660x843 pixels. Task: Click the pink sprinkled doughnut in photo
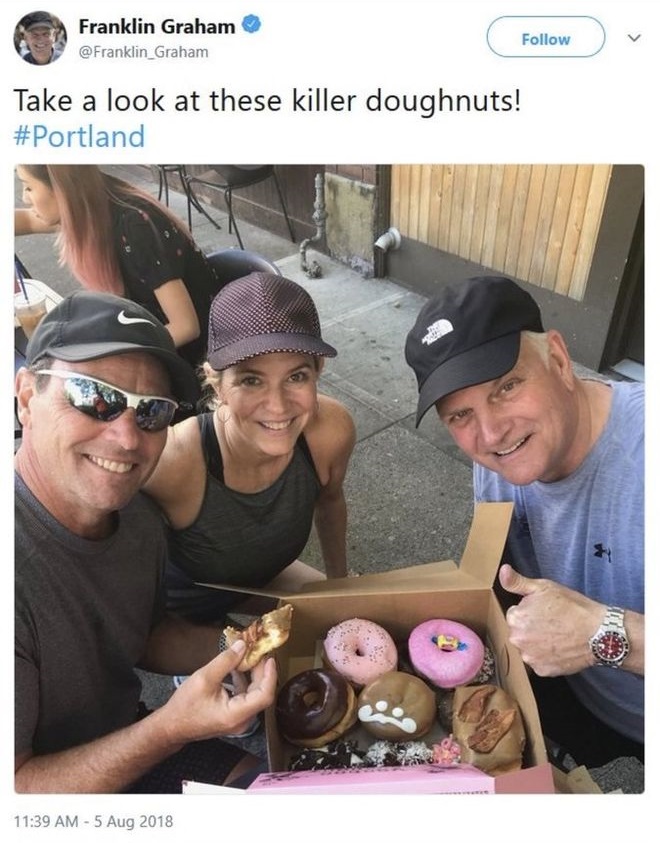tap(360, 653)
